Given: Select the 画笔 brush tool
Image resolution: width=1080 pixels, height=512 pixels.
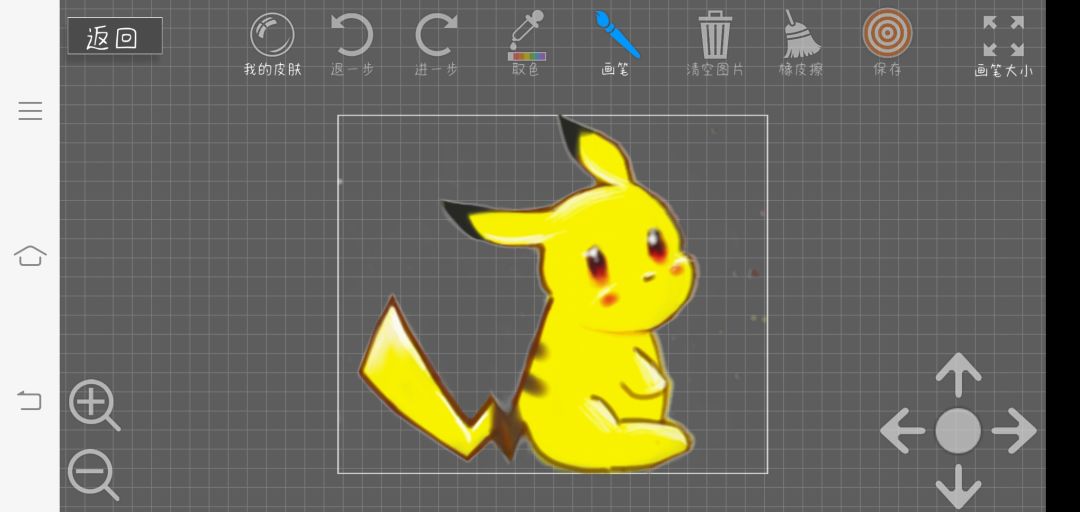Looking at the screenshot, I should point(617,34).
